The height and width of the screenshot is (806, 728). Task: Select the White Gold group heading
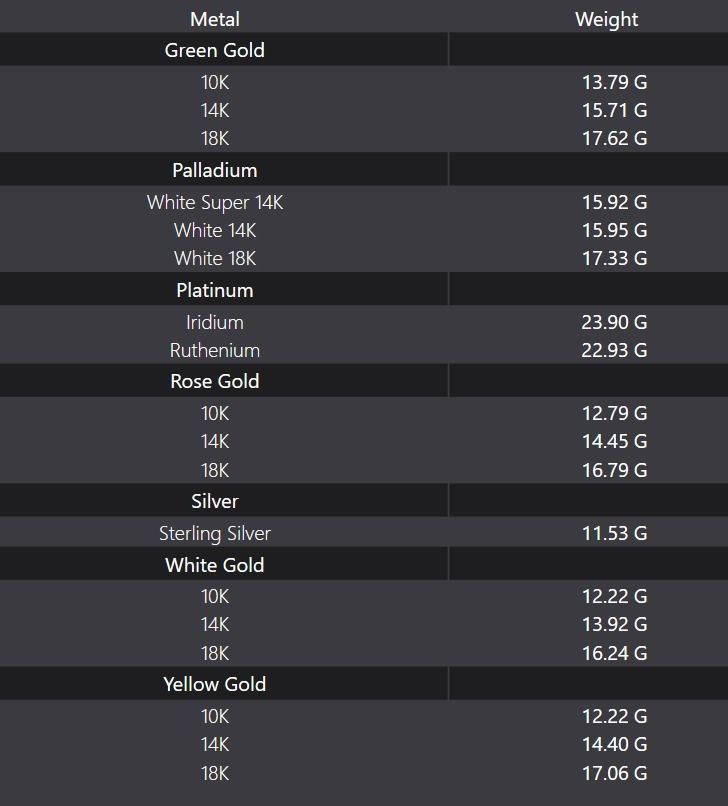coord(214,565)
